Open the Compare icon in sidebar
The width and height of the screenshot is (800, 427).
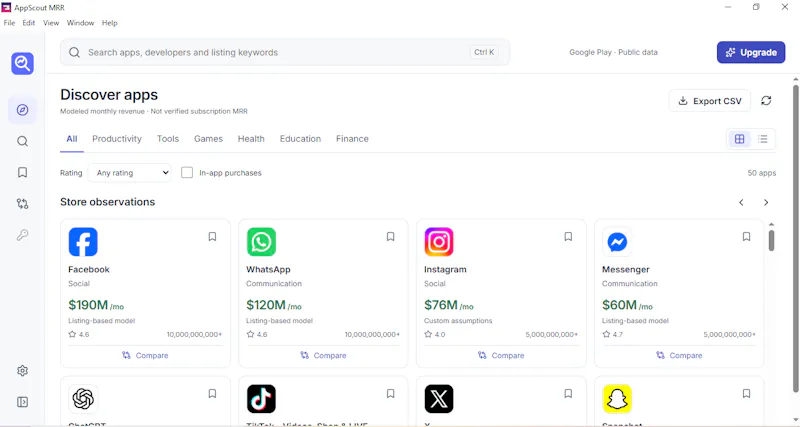pyautogui.click(x=22, y=204)
